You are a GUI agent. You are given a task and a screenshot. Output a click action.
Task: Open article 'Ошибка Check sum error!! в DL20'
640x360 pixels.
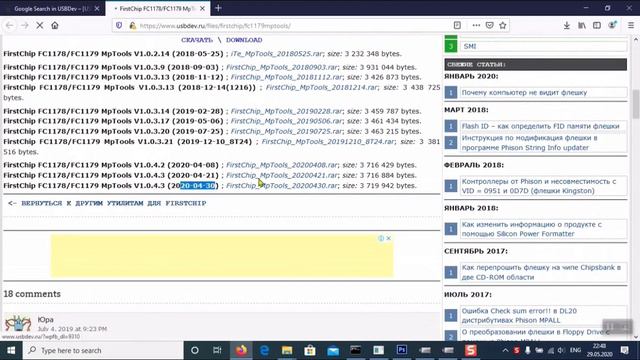[x=519, y=316]
